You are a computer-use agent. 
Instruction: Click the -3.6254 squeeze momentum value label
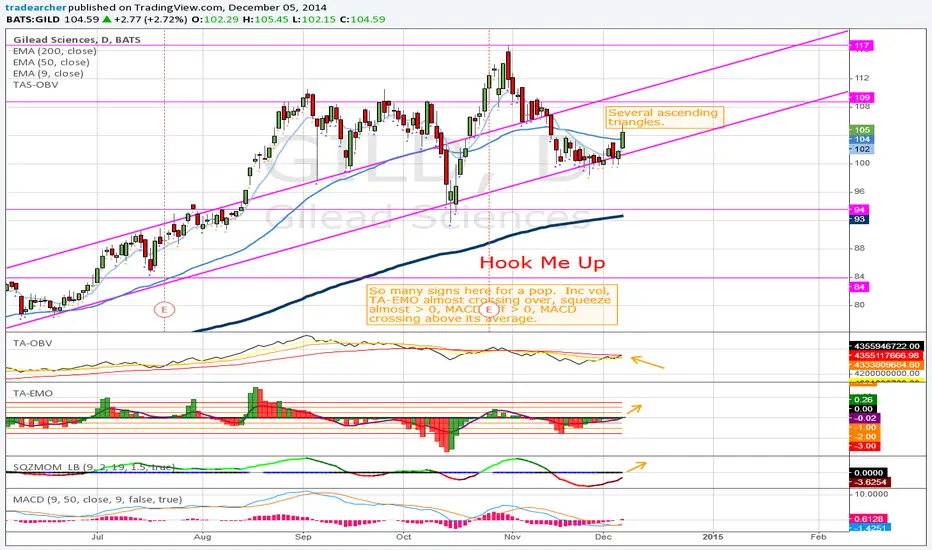coord(870,482)
